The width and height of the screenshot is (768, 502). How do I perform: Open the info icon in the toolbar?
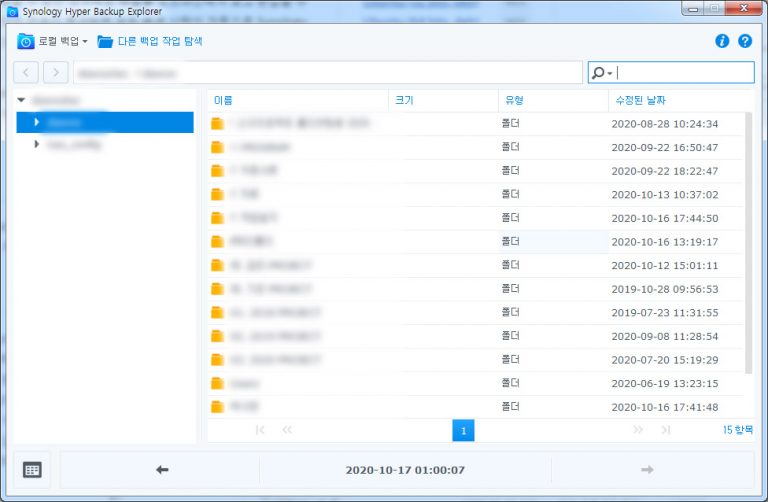[722, 41]
